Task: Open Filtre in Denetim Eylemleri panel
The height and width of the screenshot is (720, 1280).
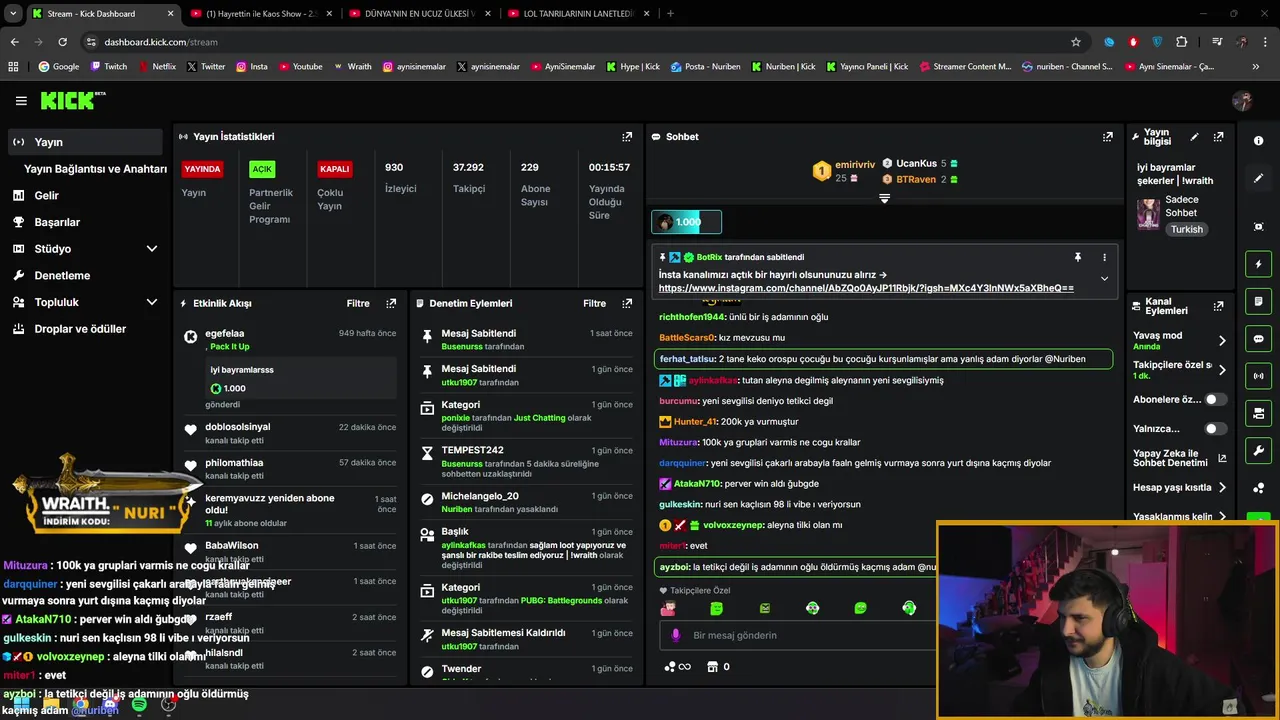Action: (595, 303)
